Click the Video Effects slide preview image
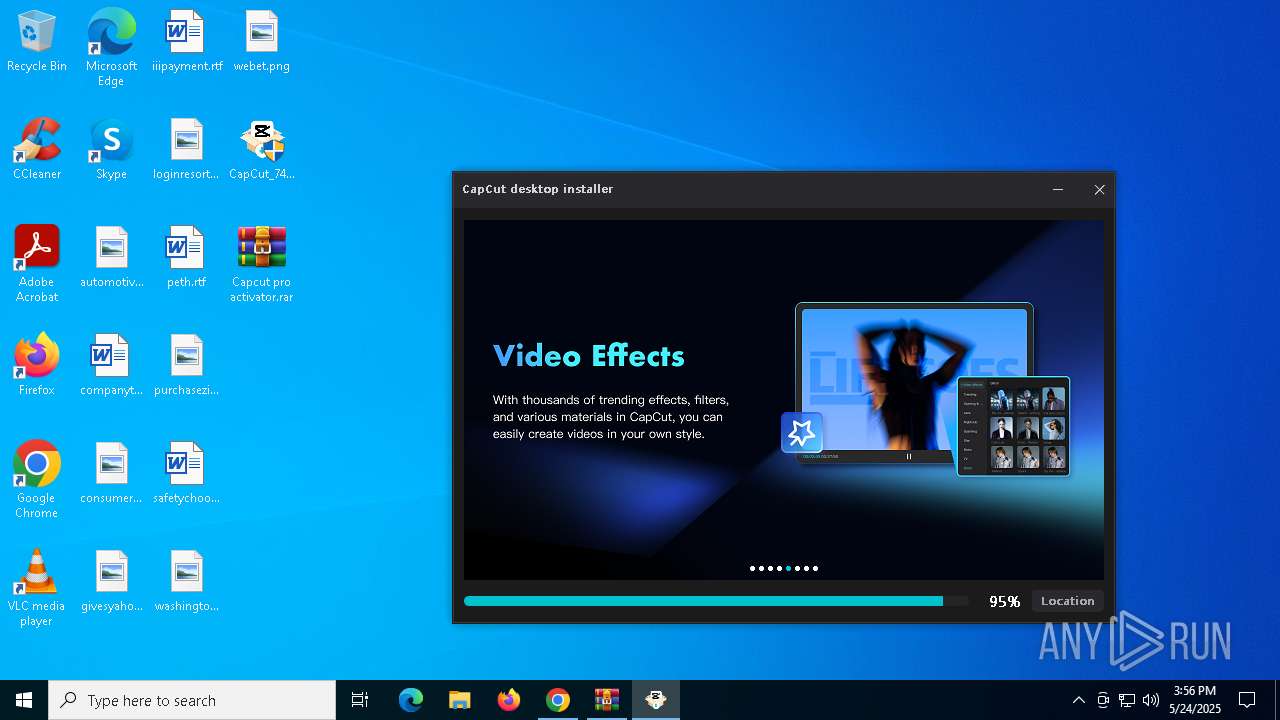Image resolution: width=1280 pixels, height=720 pixels. [925, 390]
